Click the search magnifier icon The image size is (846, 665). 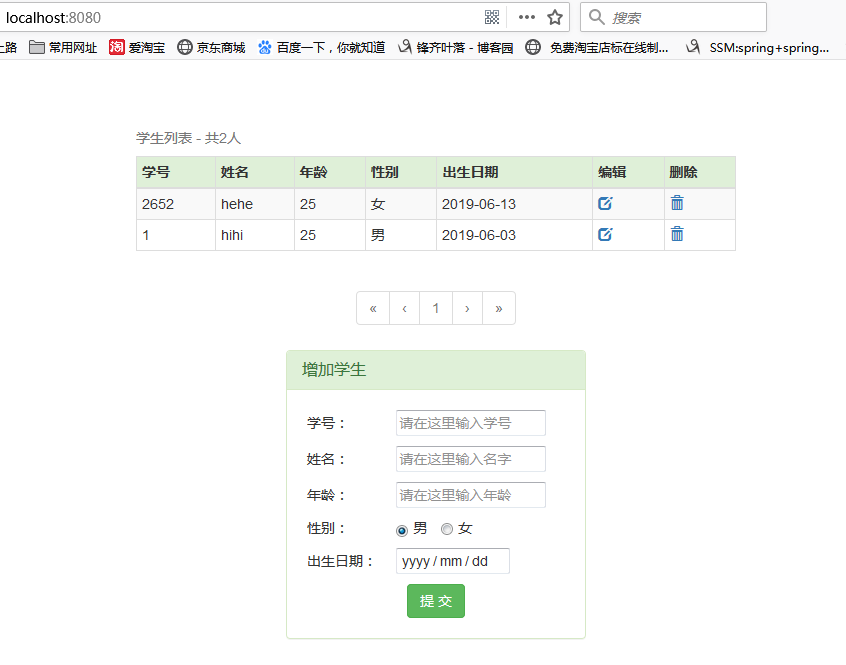[597, 17]
